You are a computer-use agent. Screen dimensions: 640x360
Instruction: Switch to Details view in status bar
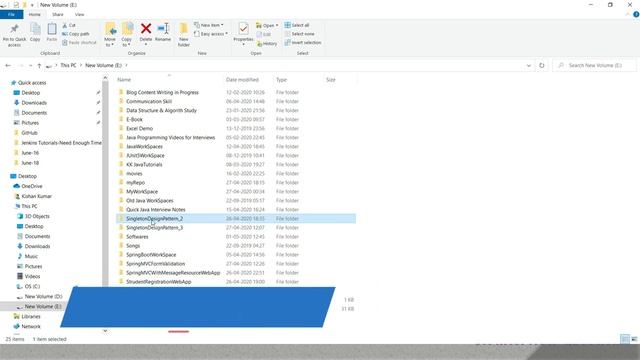(x=624, y=339)
